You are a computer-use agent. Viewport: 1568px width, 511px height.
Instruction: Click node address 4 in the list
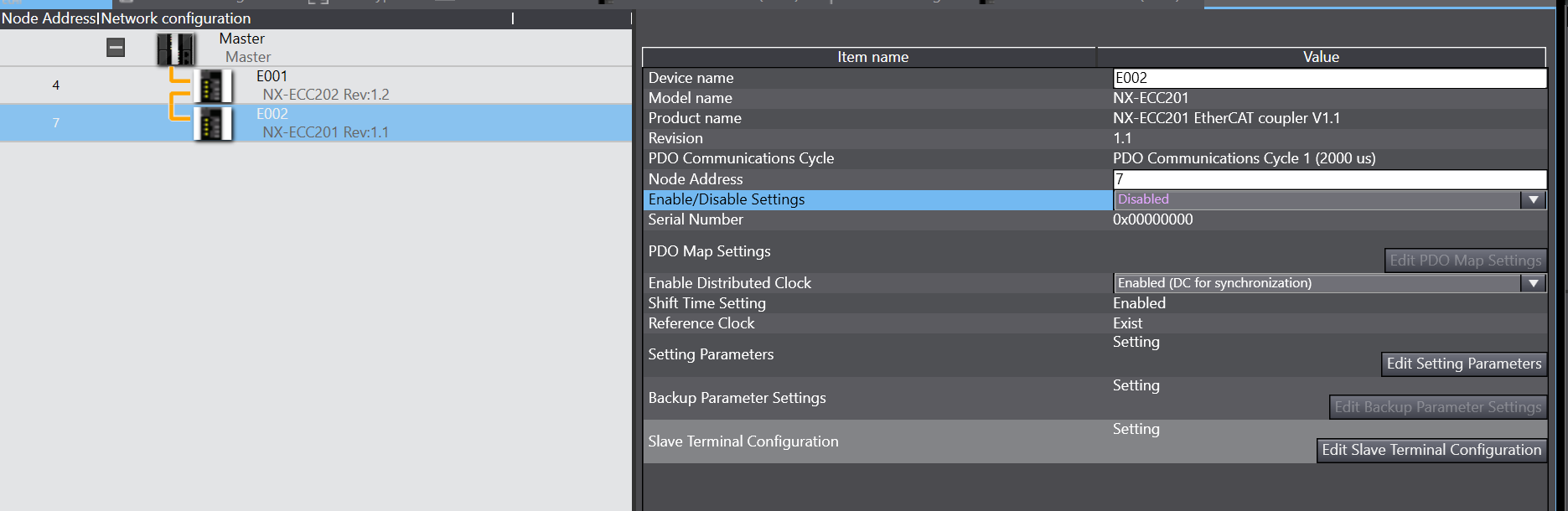pyautogui.click(x=56, y=85)
